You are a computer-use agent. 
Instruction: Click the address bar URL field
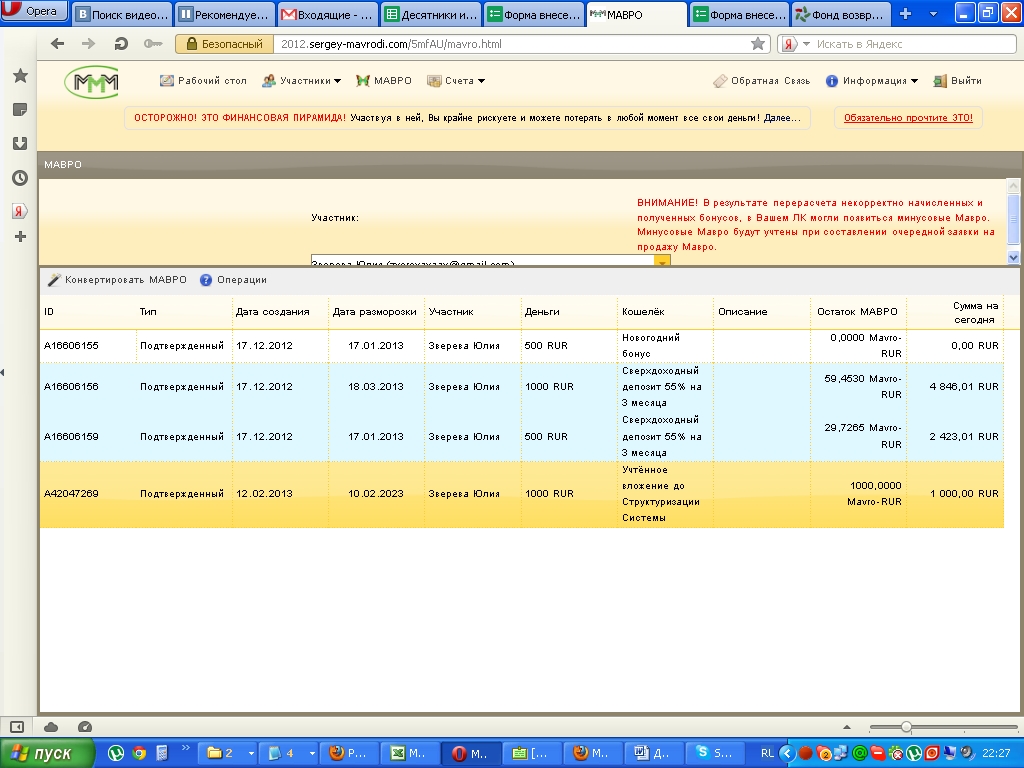tap(513, 44)
